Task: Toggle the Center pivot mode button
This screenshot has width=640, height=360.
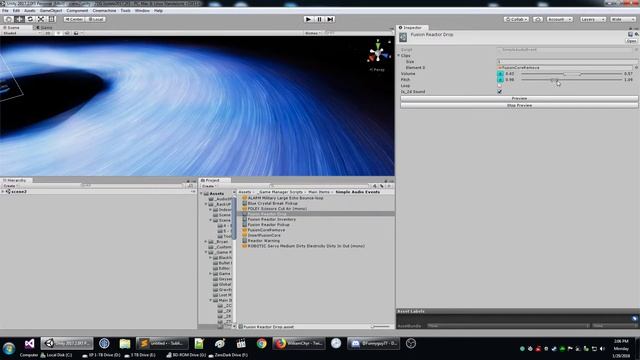Action: click(74, 19)
